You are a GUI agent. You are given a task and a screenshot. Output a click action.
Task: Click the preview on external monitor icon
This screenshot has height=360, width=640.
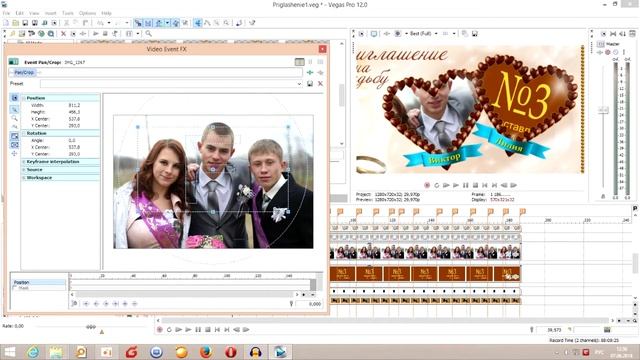tap(374, 34)
